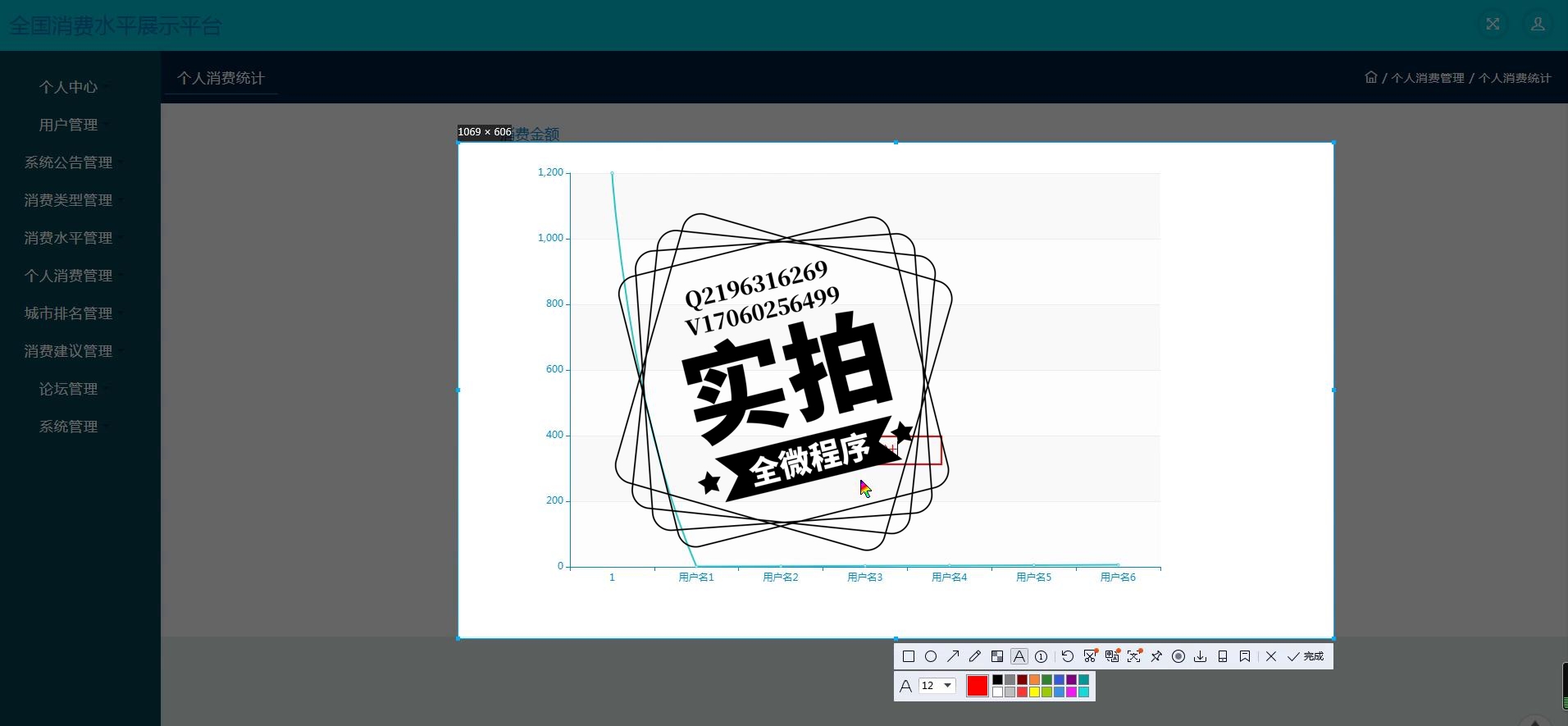1568x726 pixels.
Task: Choose the cyan color swatch
Action: pos(1083,692)
